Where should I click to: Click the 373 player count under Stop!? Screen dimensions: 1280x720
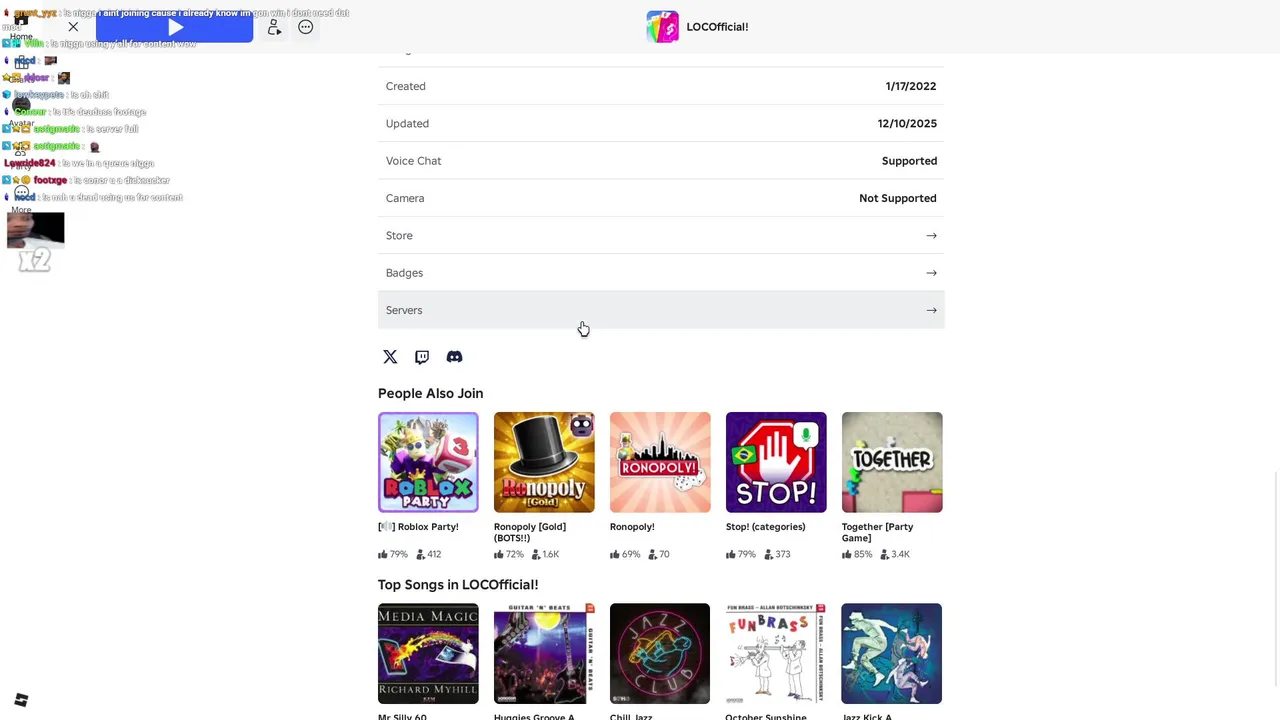777,554
